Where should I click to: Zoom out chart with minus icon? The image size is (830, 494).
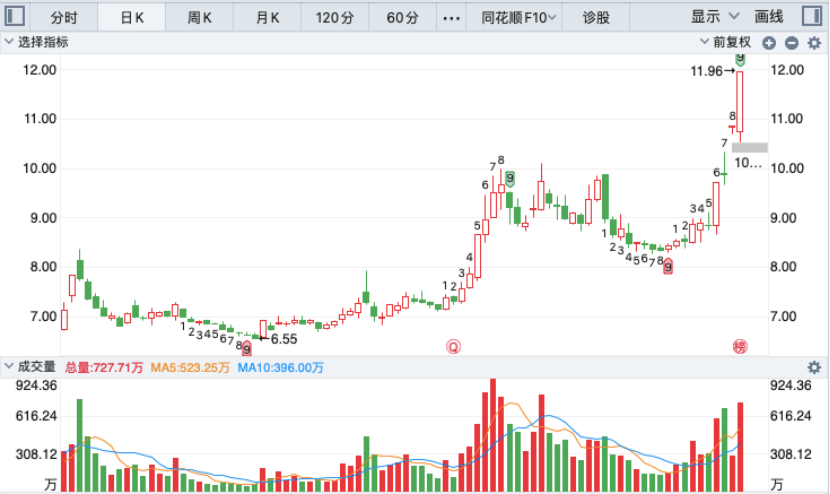(791, 43)
